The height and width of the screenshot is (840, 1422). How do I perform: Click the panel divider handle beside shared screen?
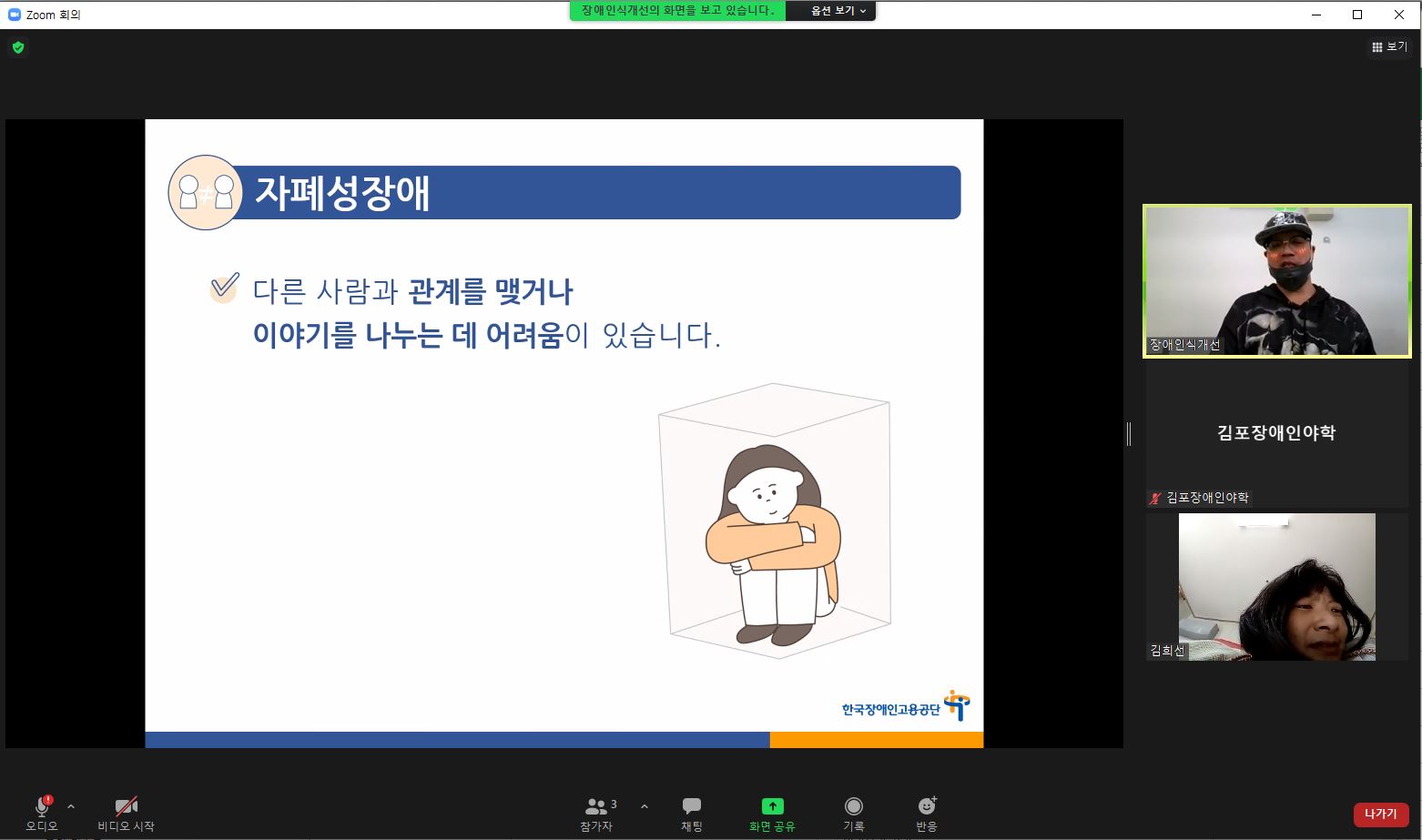pos(1129,434)
